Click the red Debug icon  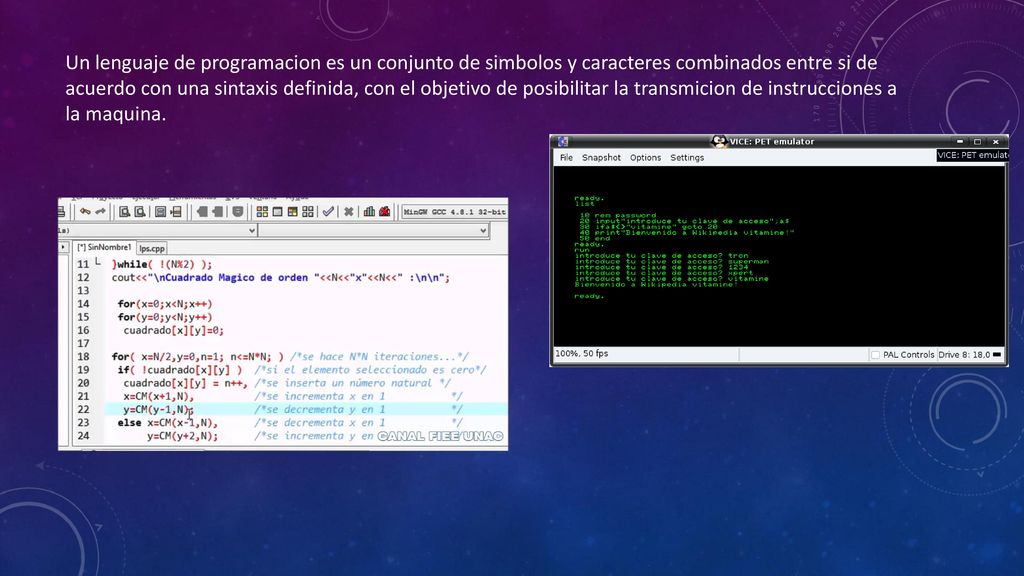[x=385, y=212]
